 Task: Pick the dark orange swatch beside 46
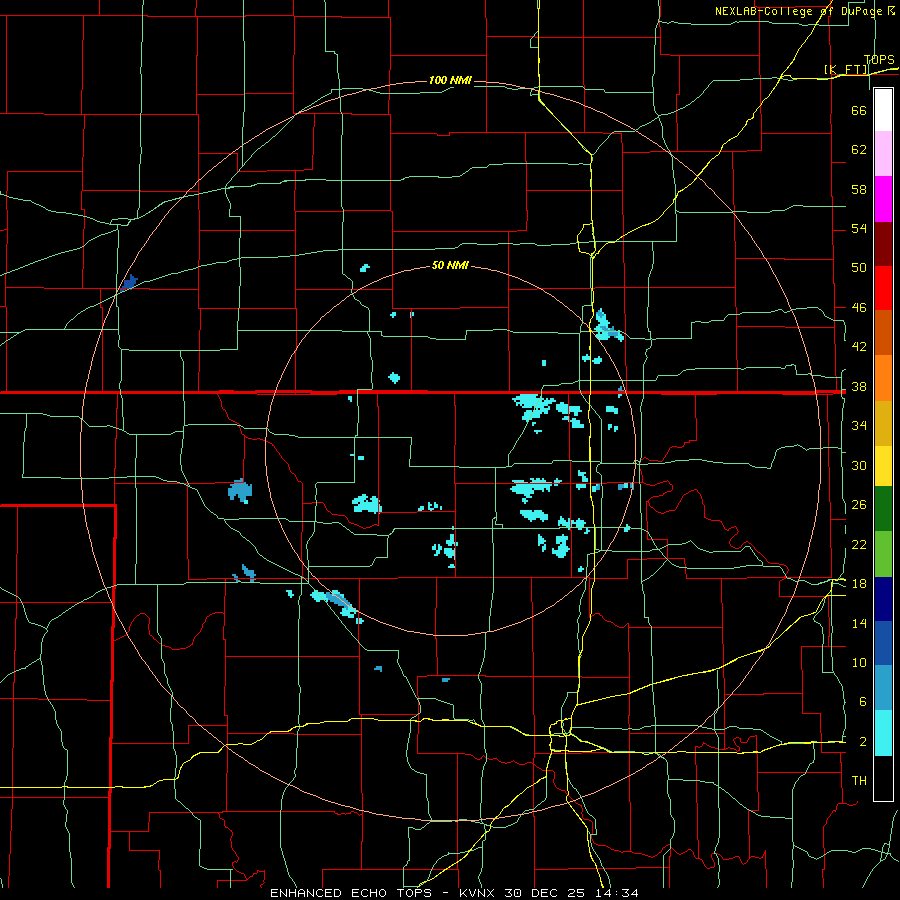click(x=883, y=332)
